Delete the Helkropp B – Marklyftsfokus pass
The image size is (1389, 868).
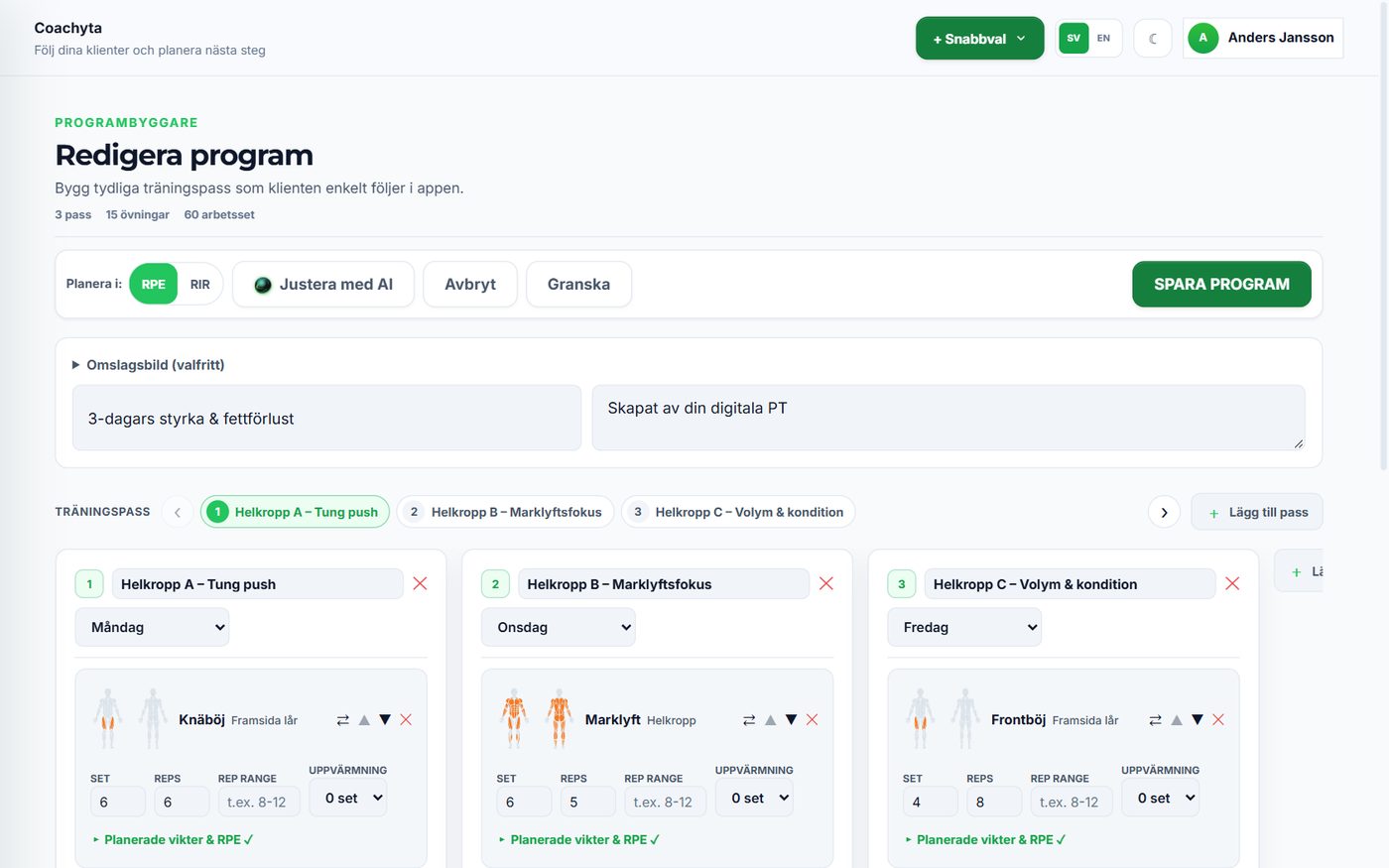[x=825, y=583]
